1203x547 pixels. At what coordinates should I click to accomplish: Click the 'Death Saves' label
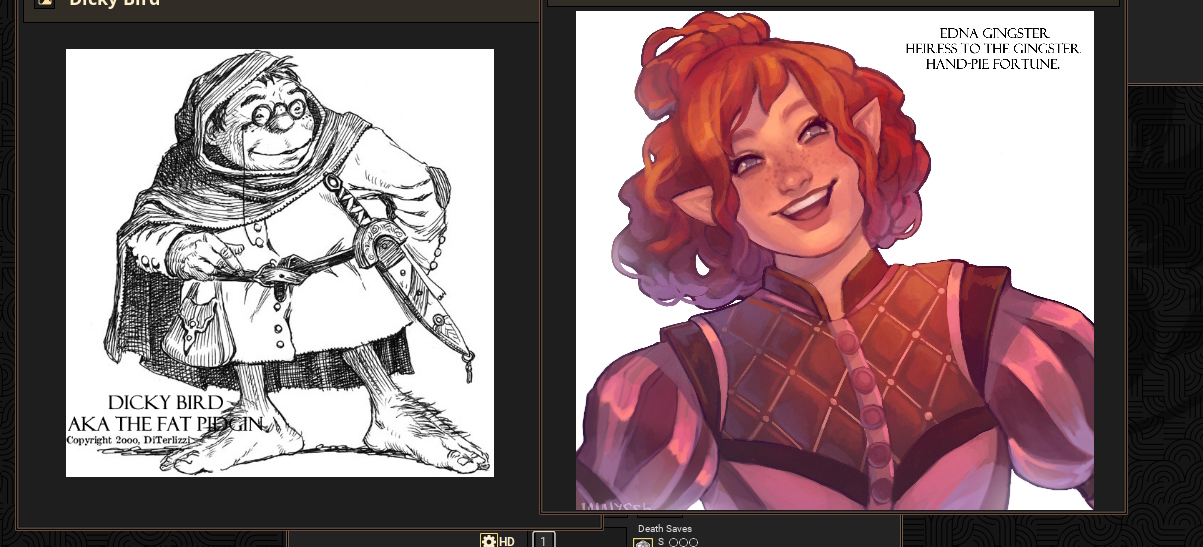tap(665, 529)
